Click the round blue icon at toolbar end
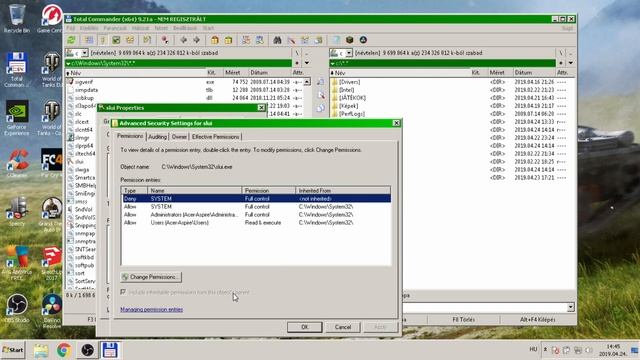This screenshot has height=360, width=640. tap(363, 40)
